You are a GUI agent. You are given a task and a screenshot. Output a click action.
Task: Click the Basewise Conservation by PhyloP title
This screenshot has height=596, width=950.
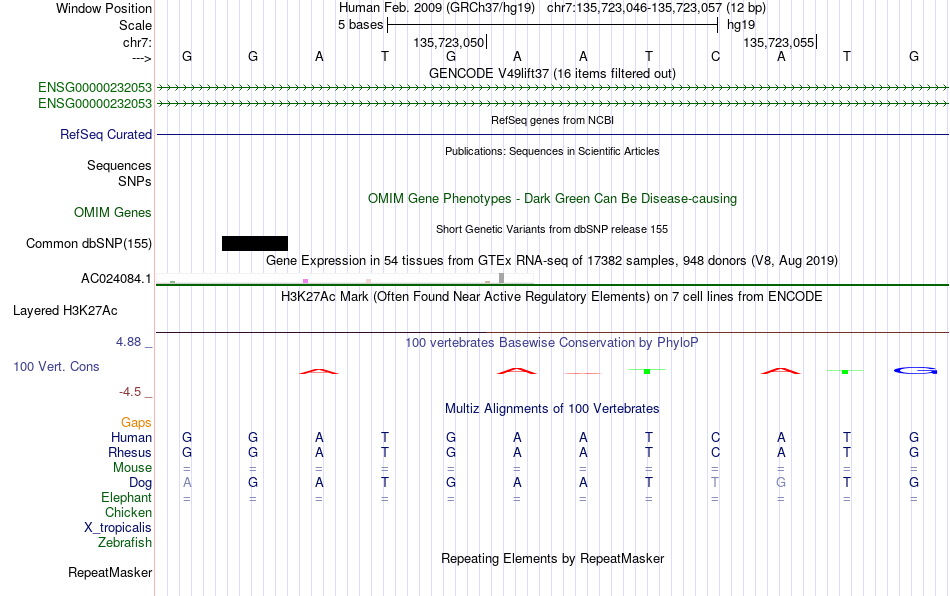click(553, 342)
